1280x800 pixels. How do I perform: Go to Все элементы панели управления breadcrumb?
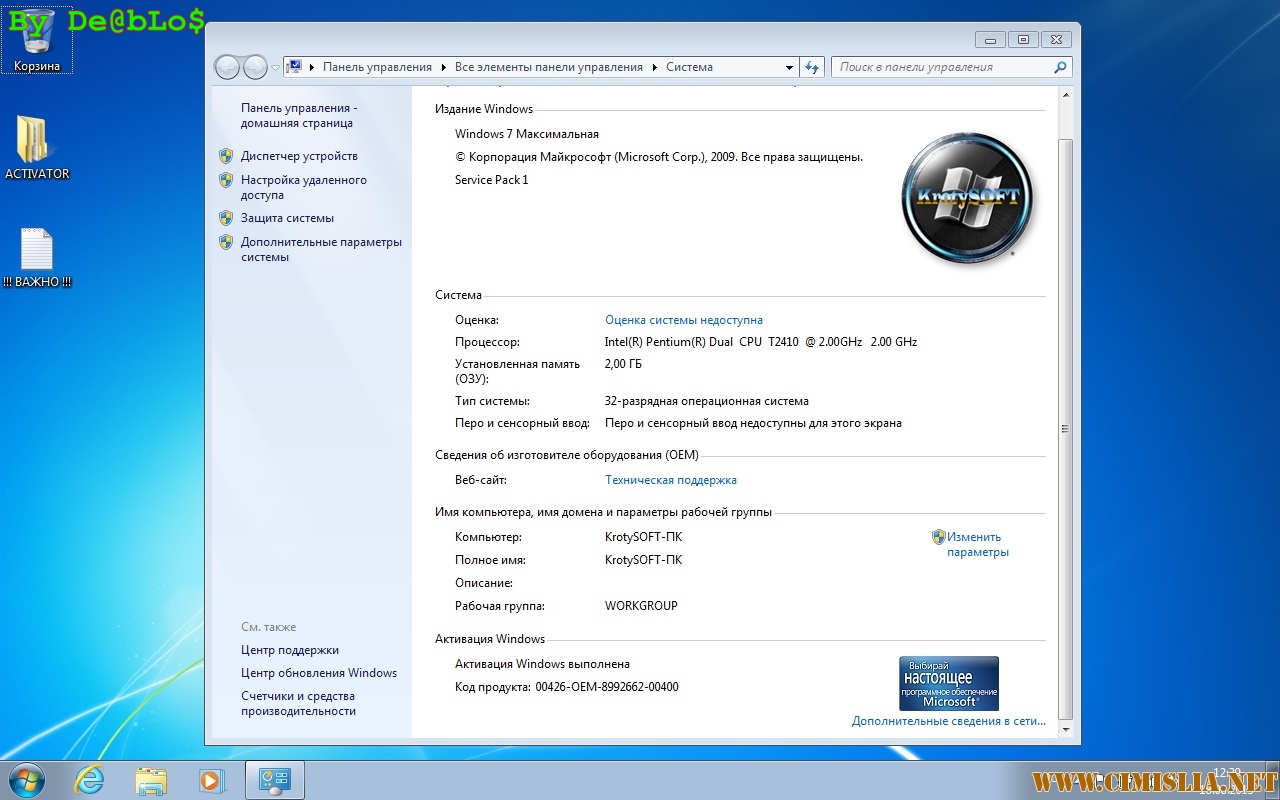click(549, 67)
